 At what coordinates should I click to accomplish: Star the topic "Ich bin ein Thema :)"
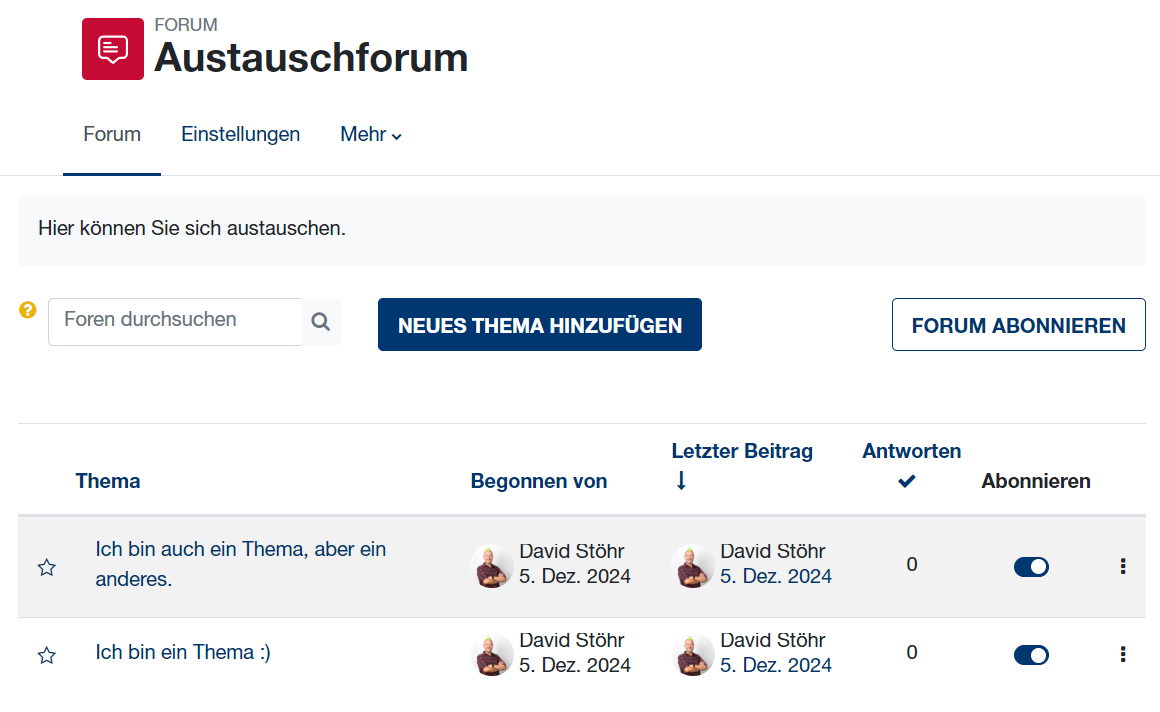46,655
